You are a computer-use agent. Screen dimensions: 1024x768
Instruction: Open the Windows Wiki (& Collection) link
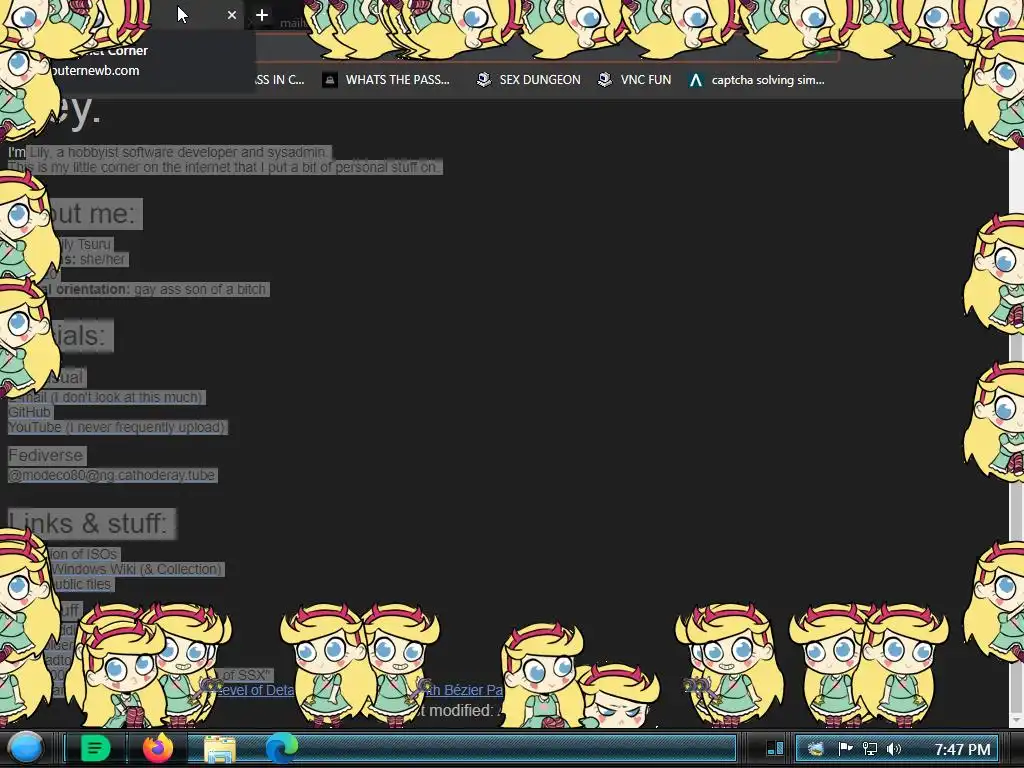137,569
